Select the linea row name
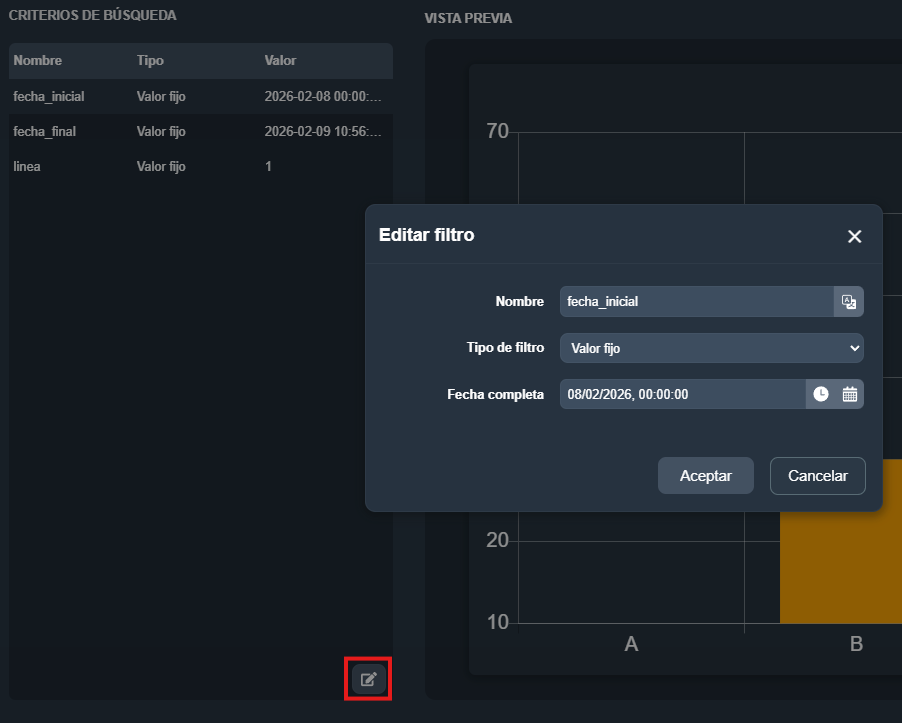Viewport: 902px width, 723px height. (x=27, y=166)
